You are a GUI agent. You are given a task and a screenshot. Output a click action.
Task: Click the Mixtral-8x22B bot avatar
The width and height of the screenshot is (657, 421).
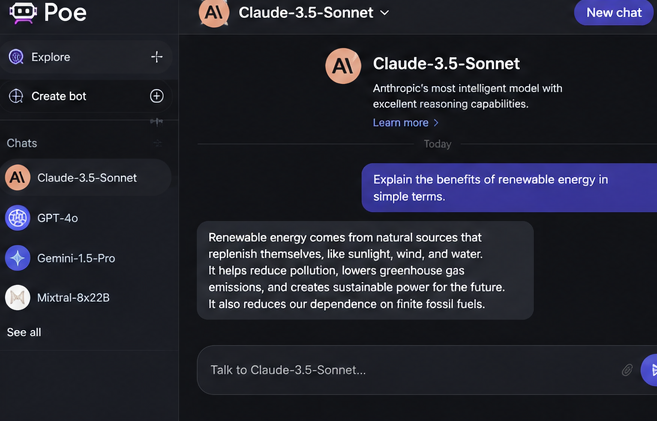[x=18, y=297]
